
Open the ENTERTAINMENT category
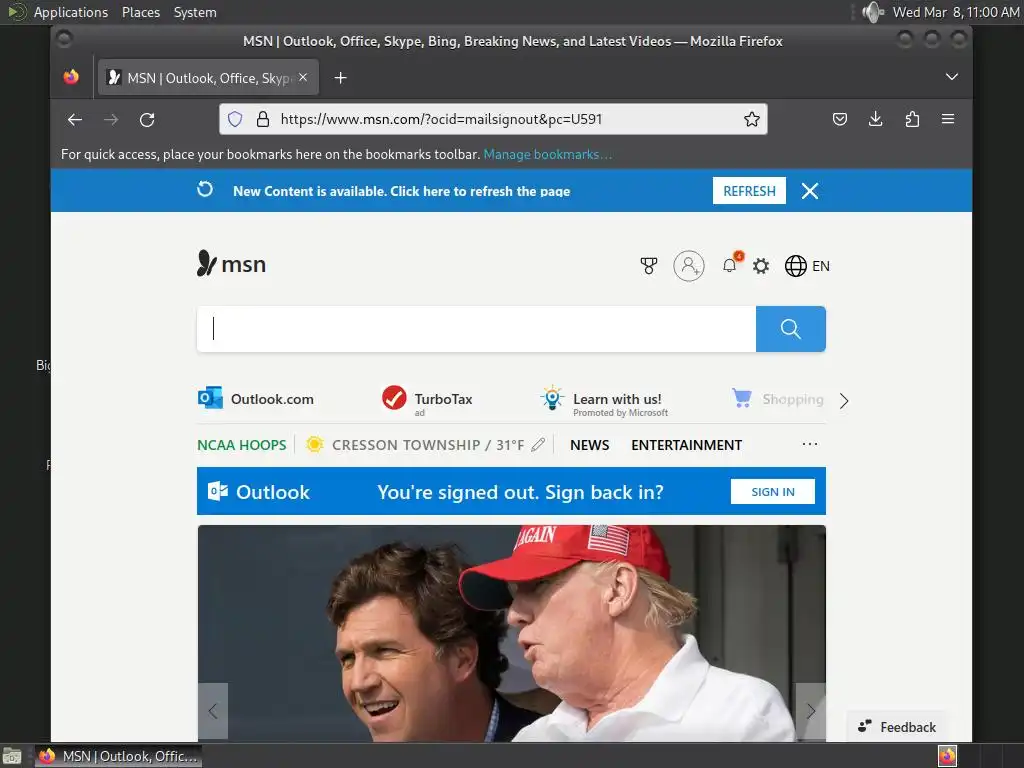[686, 445]
